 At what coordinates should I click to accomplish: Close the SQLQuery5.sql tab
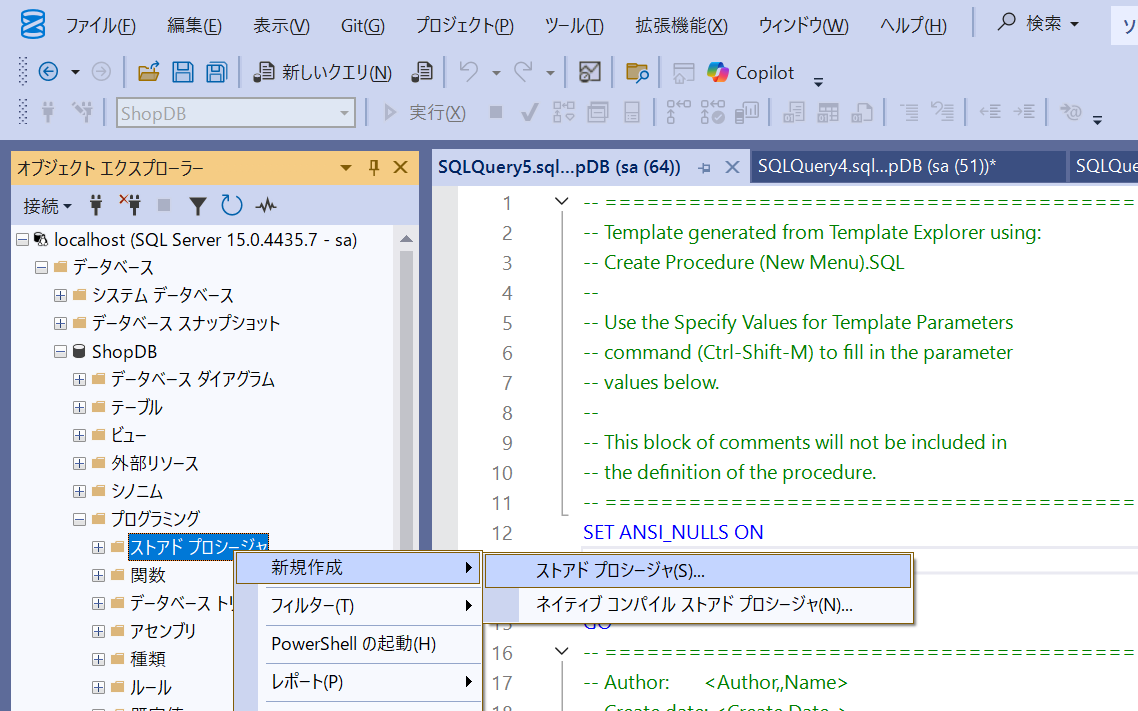pos(732,168)
